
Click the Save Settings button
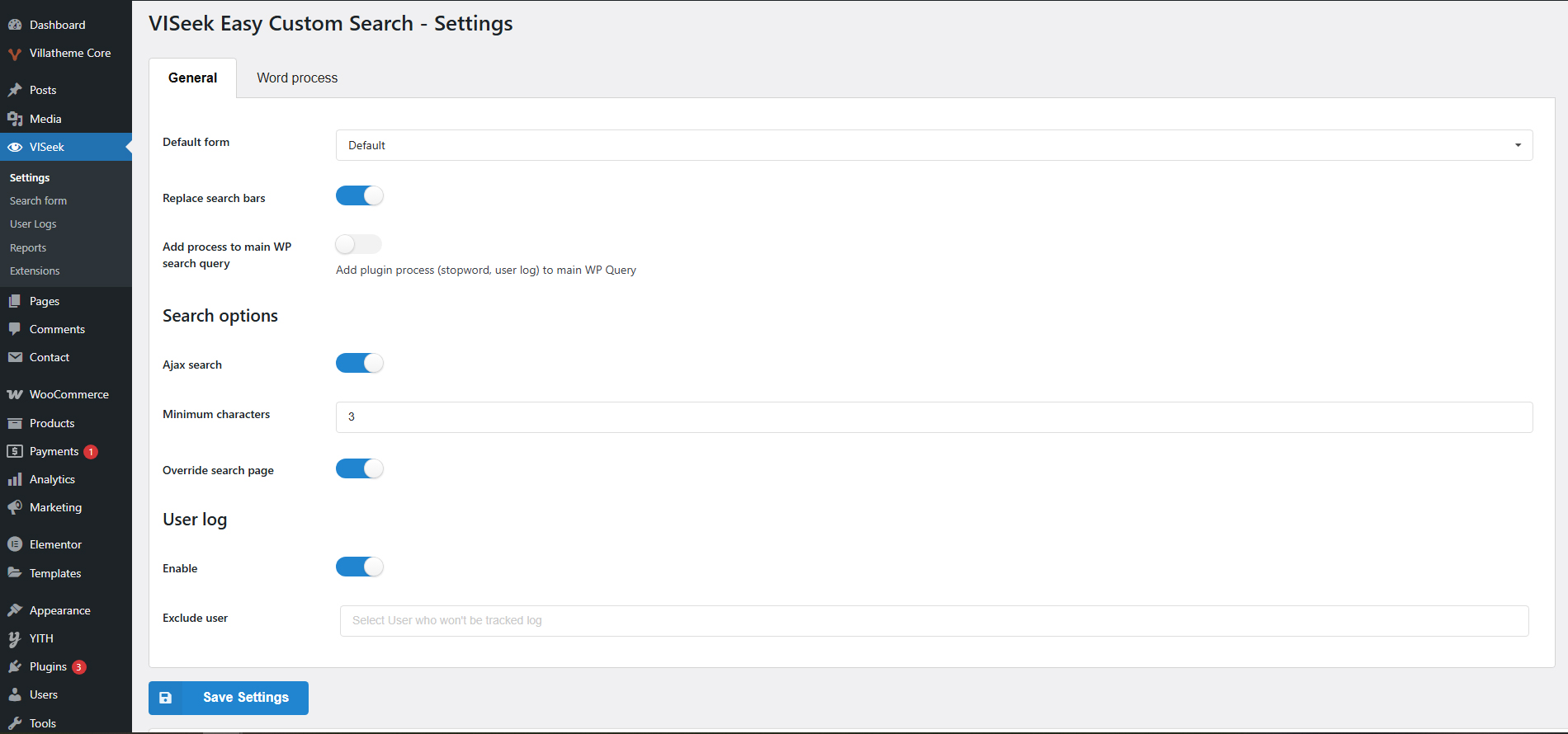pyautogui.click(x=229, y=698)
